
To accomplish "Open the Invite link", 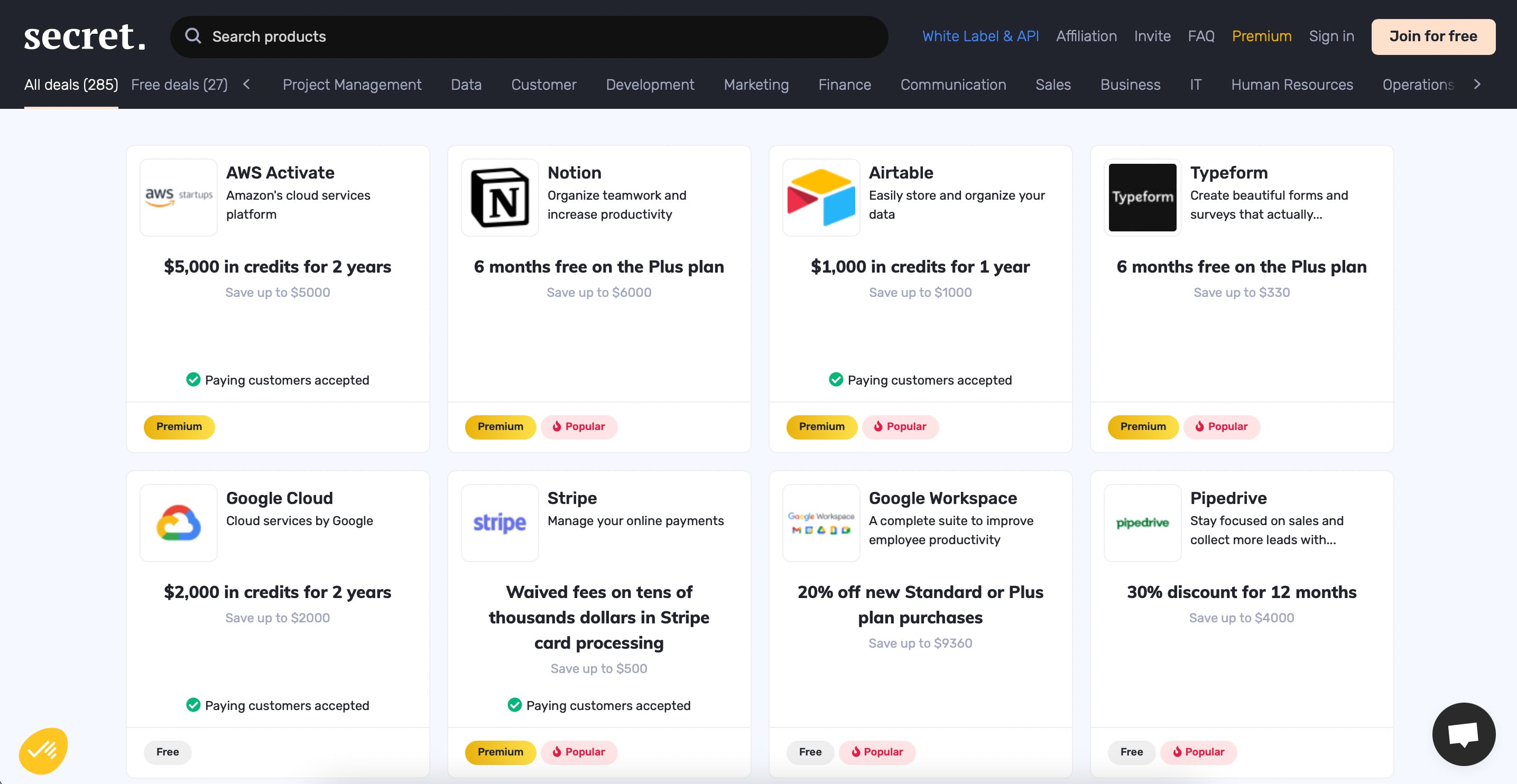I will (x=1152, y=36).
